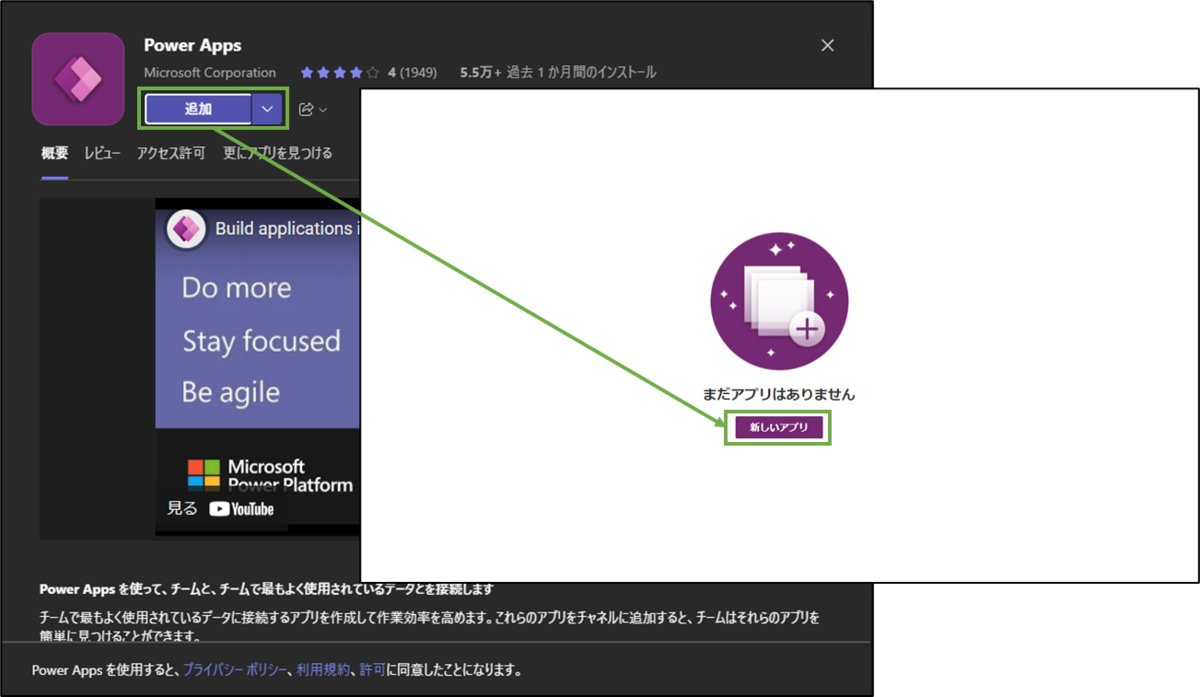1200x697 pixels.
Task: Select the 概要 tab
Action: pos(54,153)
